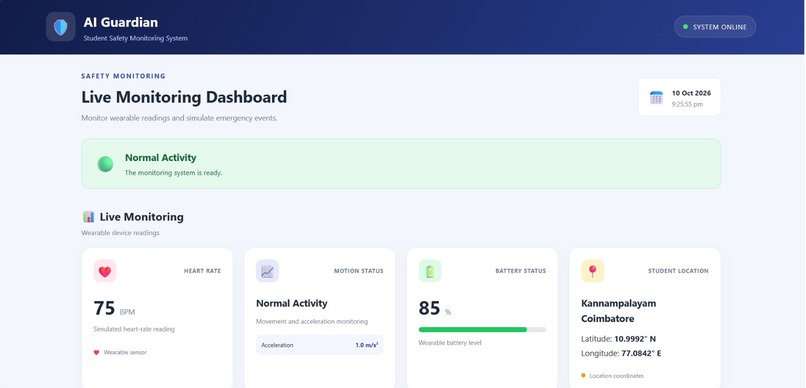The width and height of the screenshot is (806, 388).
Task: Click the wearable battery level progress bar
Action: coord(482,329)
